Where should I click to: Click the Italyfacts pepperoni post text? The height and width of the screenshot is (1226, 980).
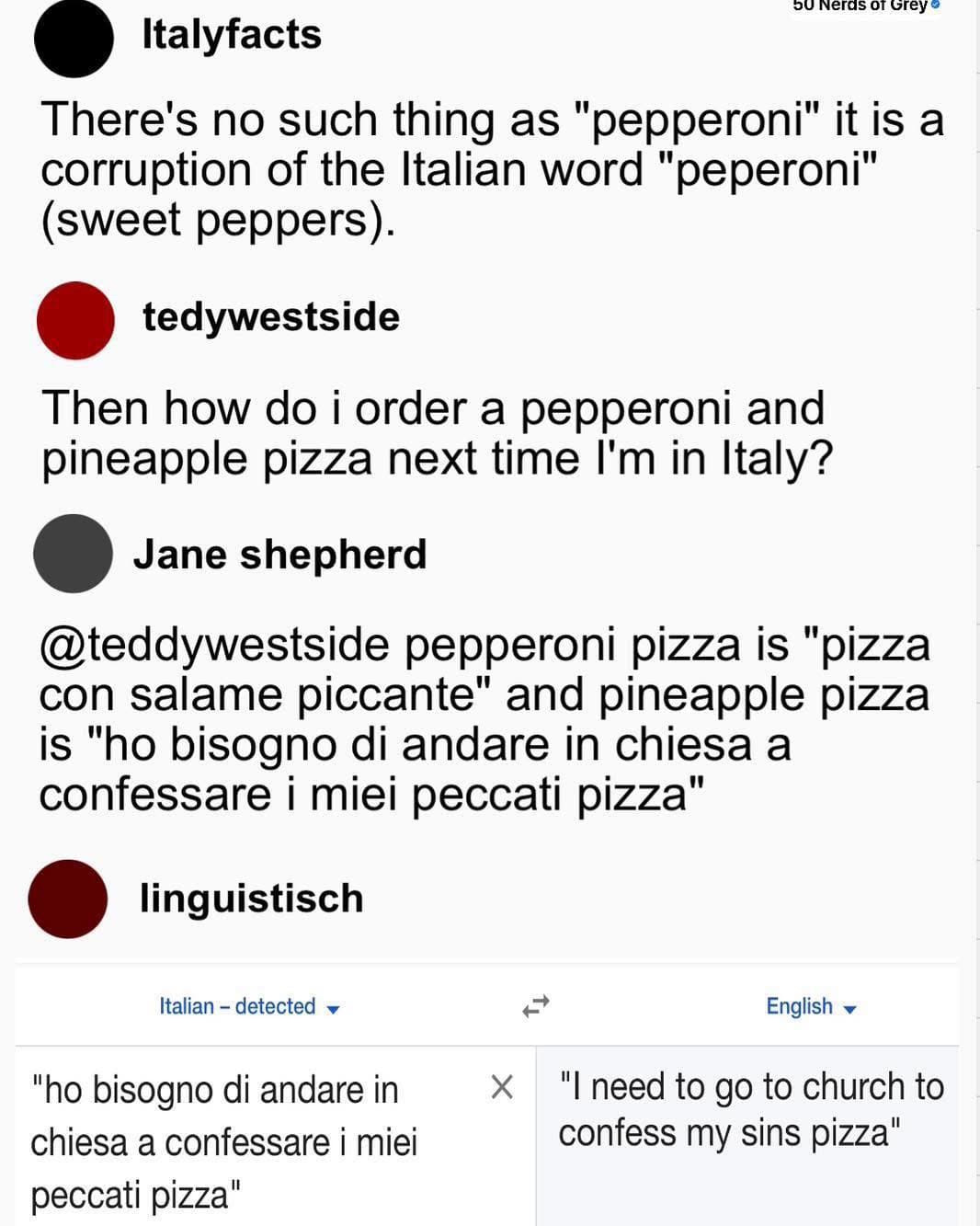click(492, 170)
